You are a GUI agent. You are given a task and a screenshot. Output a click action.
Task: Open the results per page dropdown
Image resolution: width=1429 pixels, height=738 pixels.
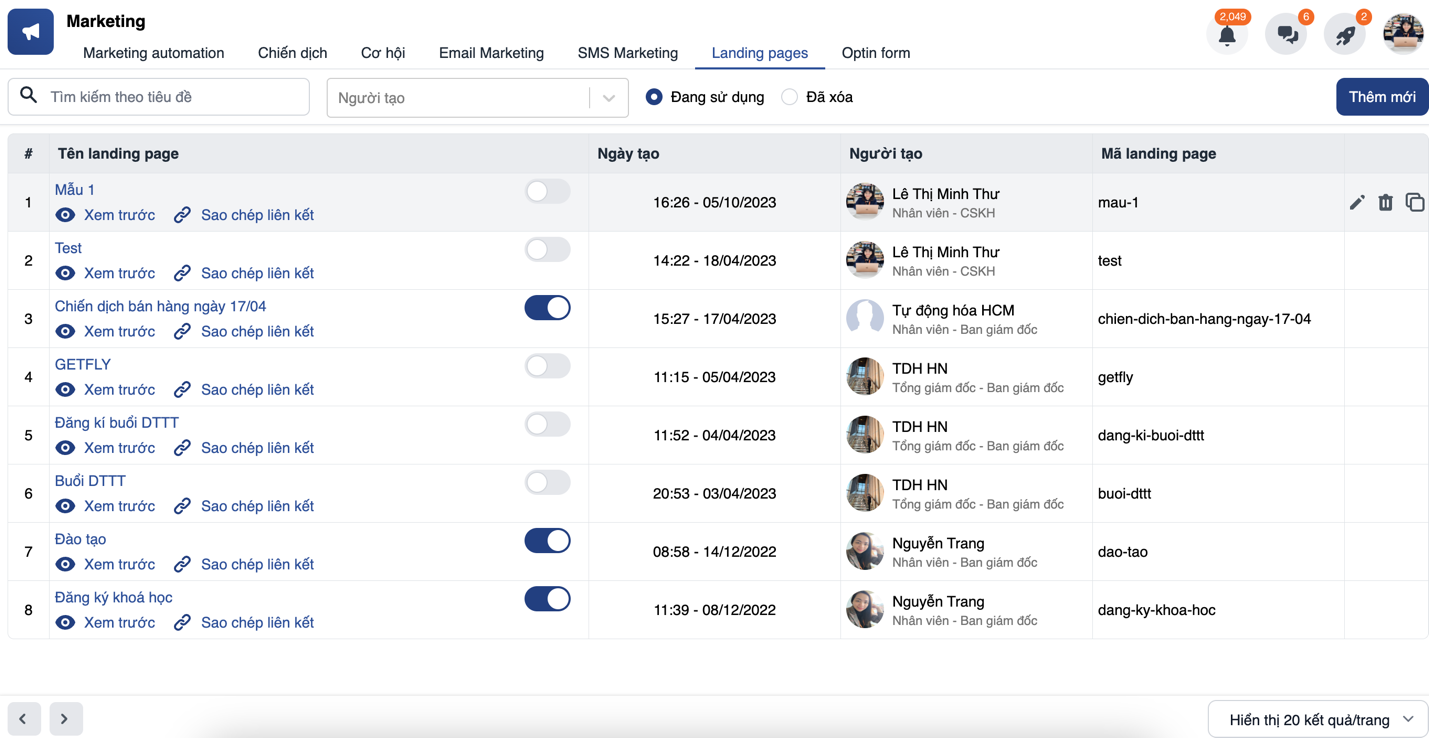pos(1317,718)
